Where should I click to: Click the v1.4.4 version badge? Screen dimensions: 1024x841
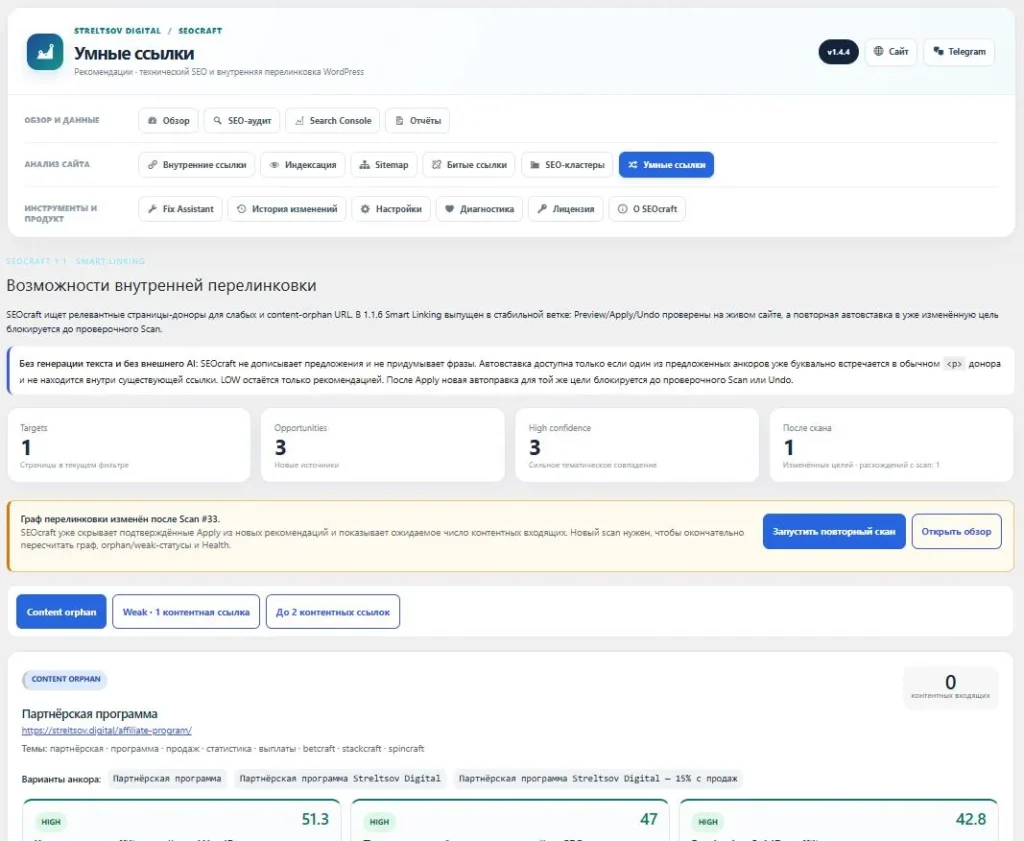pyautogui.click(x=839, y=52)
